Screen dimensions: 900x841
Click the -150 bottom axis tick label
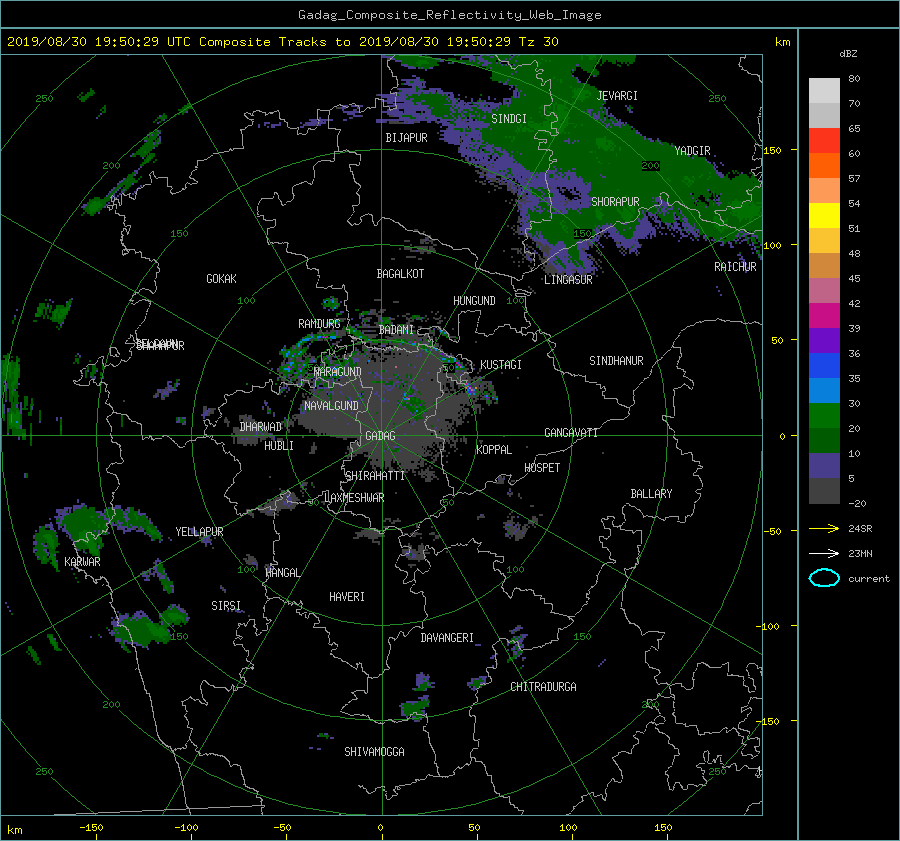(x=91, y=828)
